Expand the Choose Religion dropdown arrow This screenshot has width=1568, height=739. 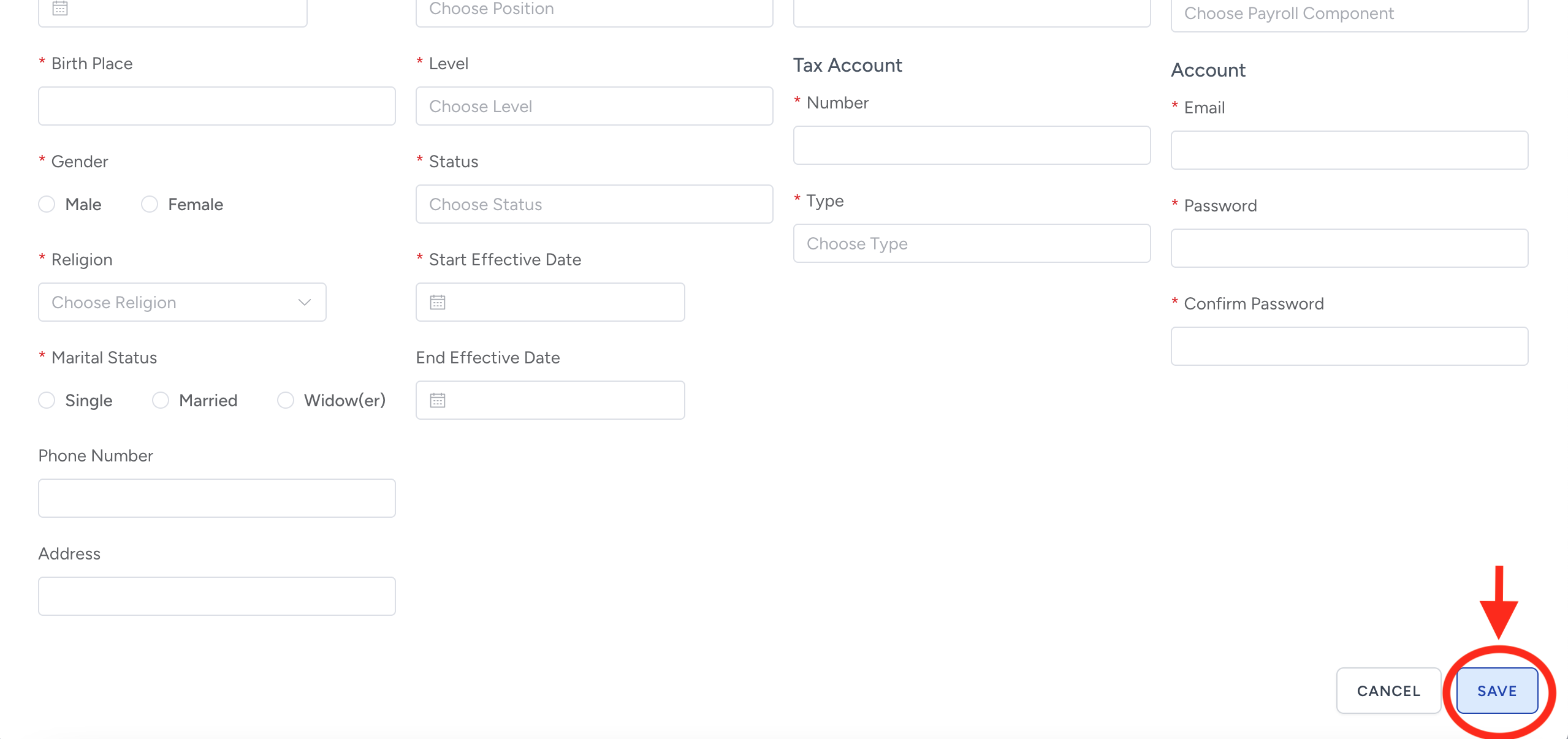pos(305,302)
